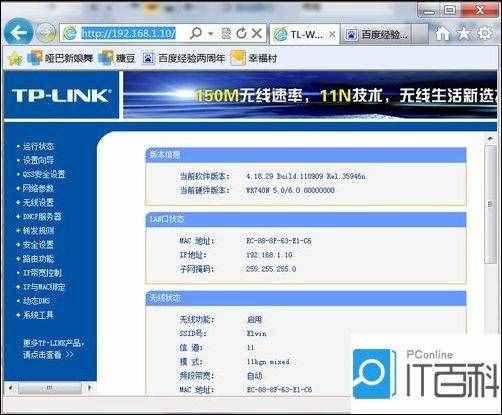Open browser tools gear icon
Viewport: 502px width, 415px height.
coord(485,33)
